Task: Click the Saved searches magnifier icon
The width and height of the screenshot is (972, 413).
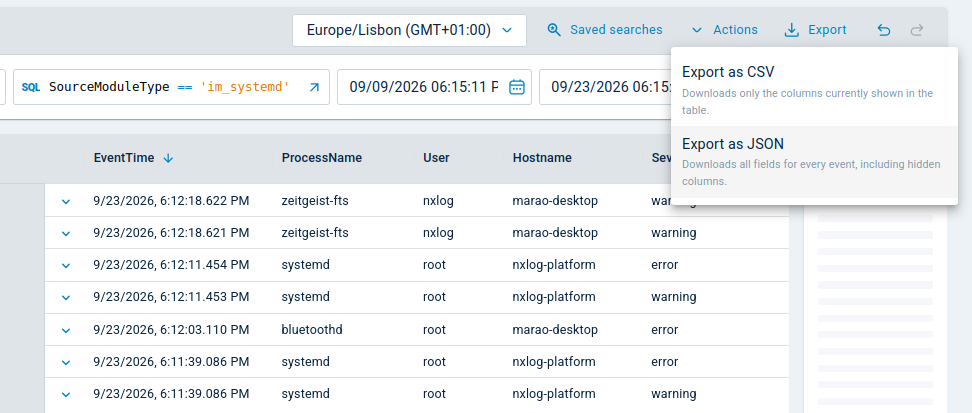Action: click(554, 30)
